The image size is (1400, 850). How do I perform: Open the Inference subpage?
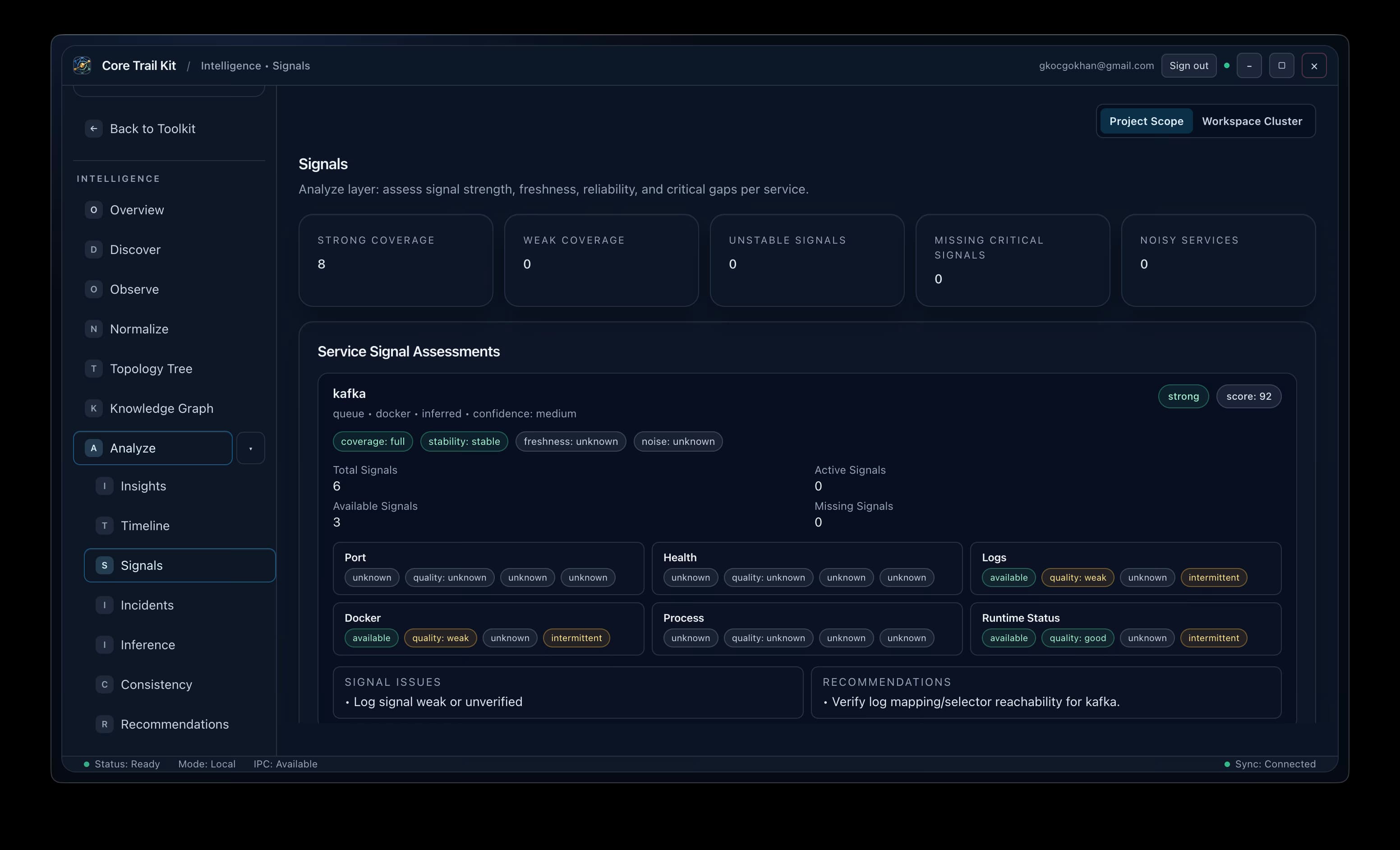coord(180,645)
